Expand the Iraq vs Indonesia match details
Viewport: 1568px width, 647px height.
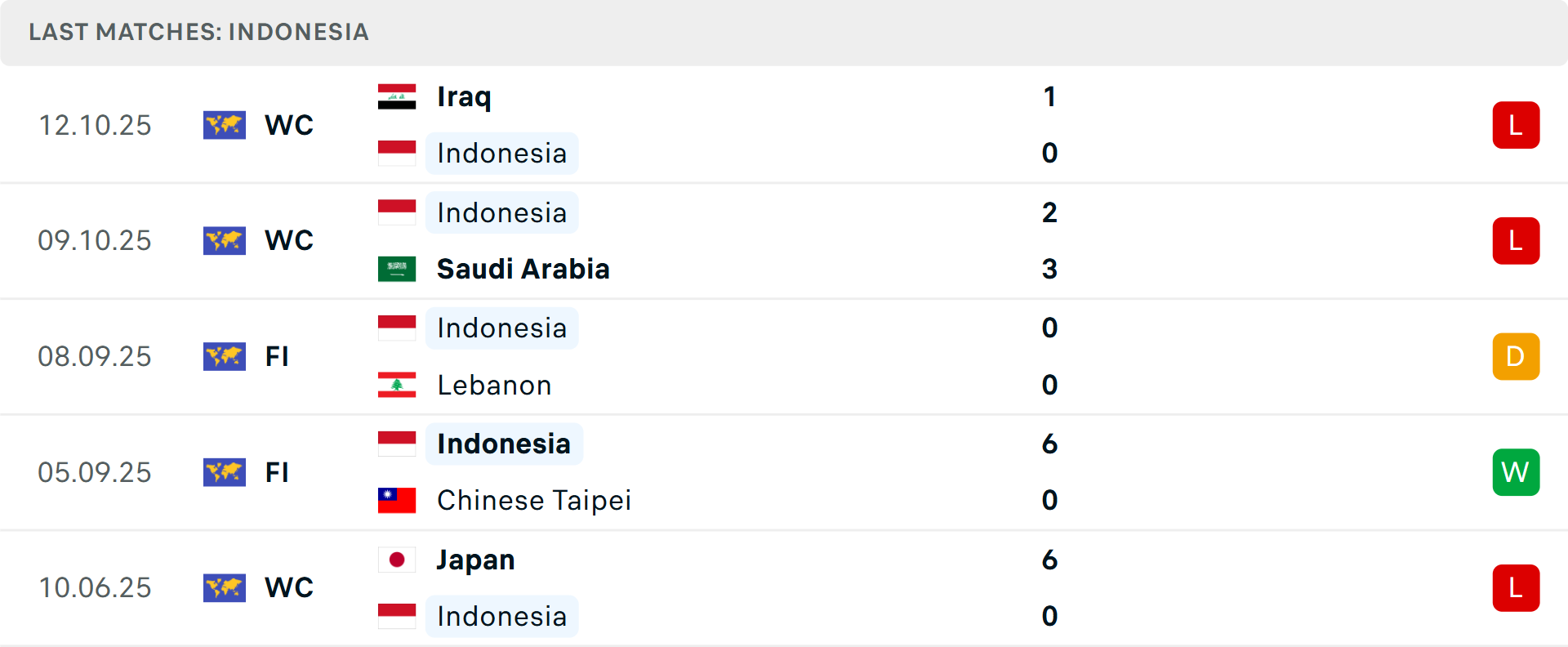784,125
